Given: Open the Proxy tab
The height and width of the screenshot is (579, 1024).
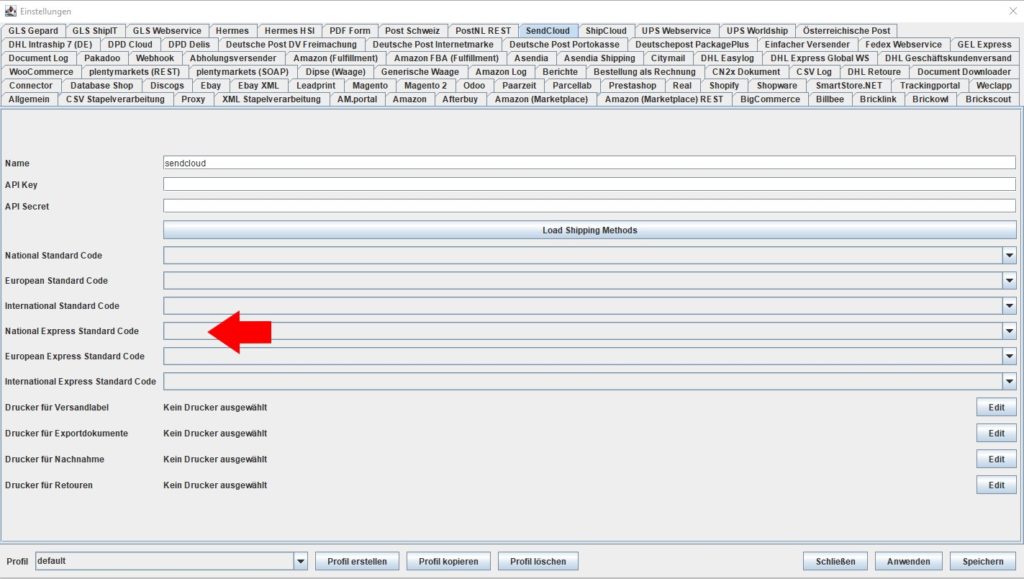Looking at the screenshot, I should 193,99.
